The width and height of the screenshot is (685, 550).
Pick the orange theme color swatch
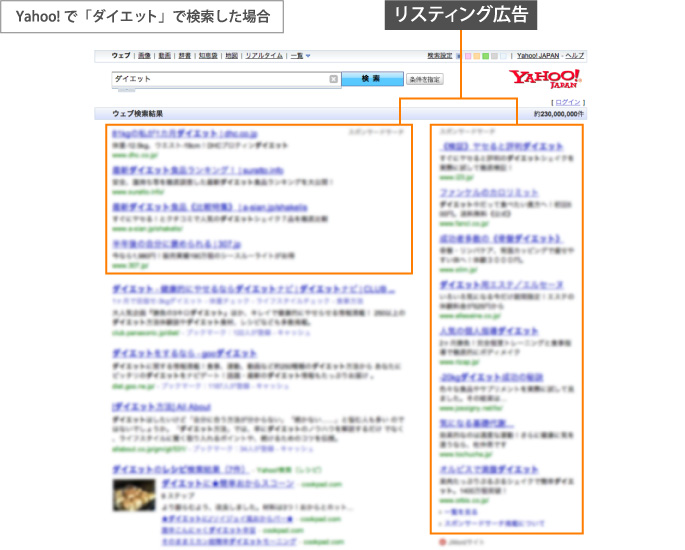click(477, 56)
